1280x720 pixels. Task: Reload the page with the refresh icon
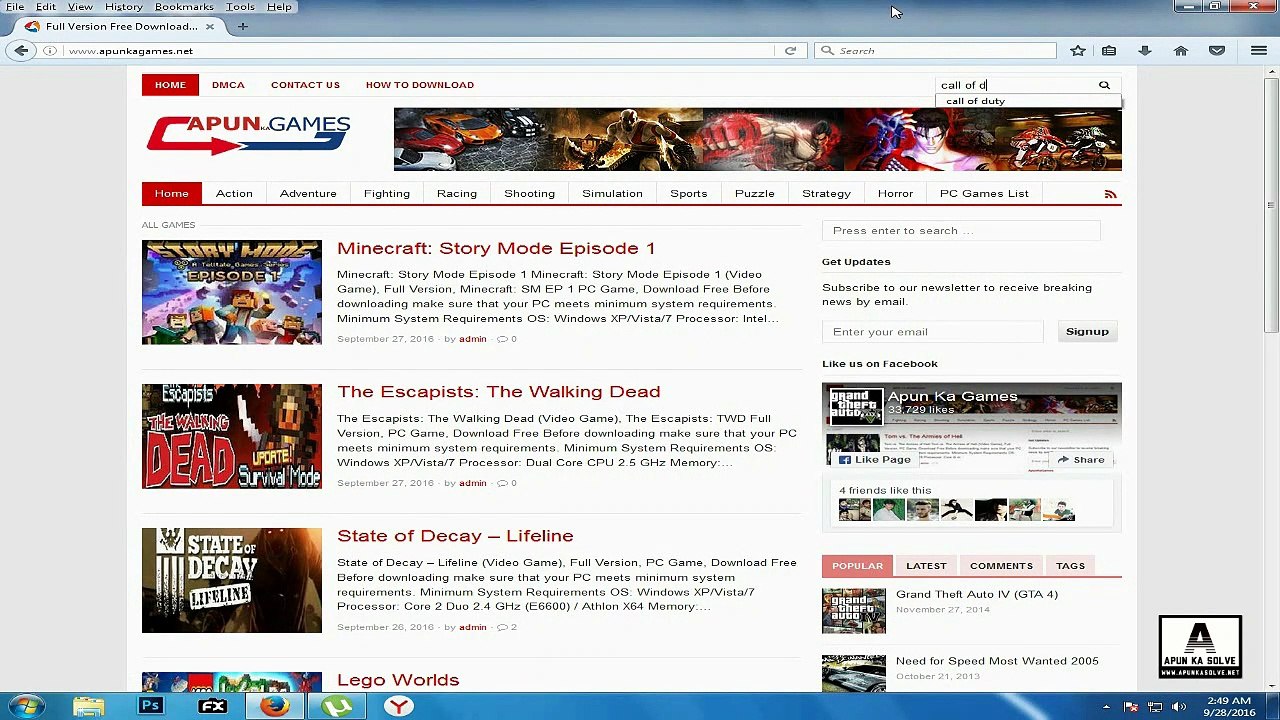pos(790,50)
